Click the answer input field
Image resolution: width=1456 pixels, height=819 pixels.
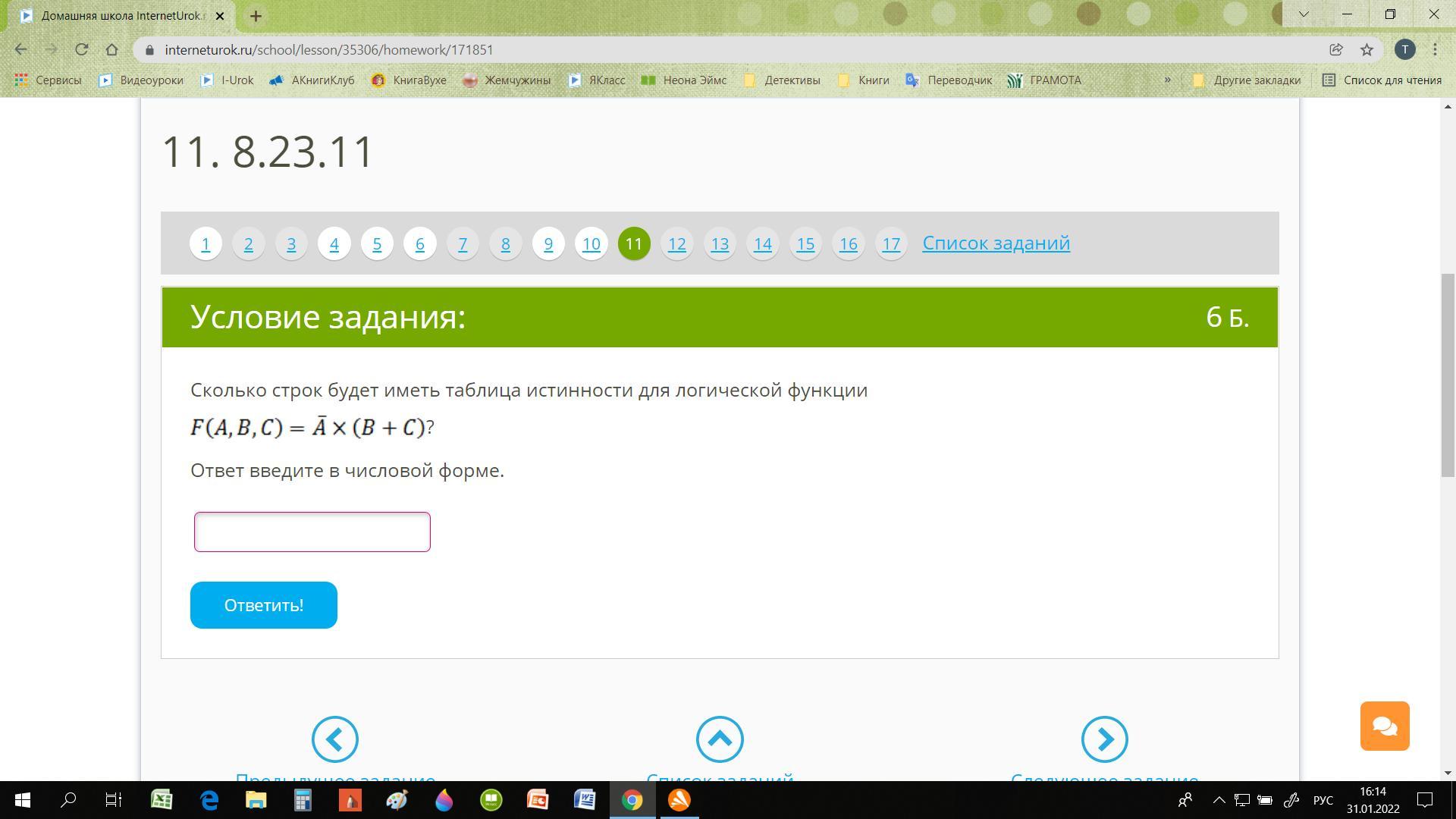(x=312, y=532)
